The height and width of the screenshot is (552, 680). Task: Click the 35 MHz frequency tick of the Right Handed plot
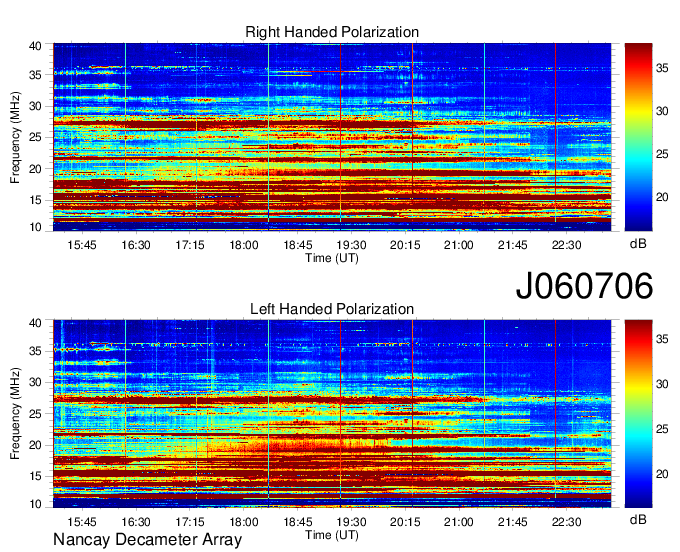pos(35,75)
